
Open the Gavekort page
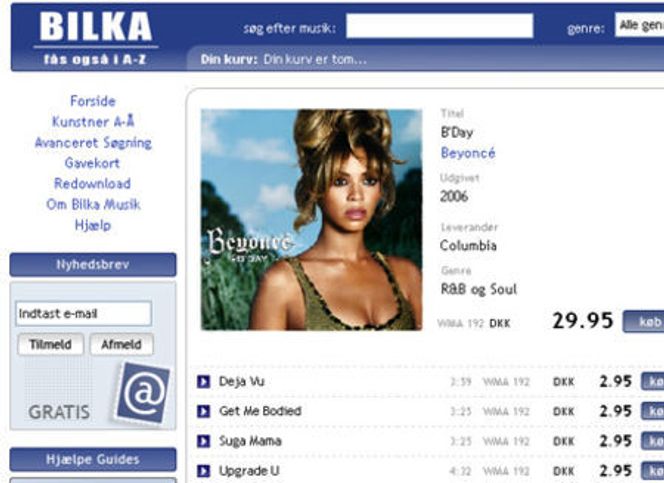pos(92,163)
